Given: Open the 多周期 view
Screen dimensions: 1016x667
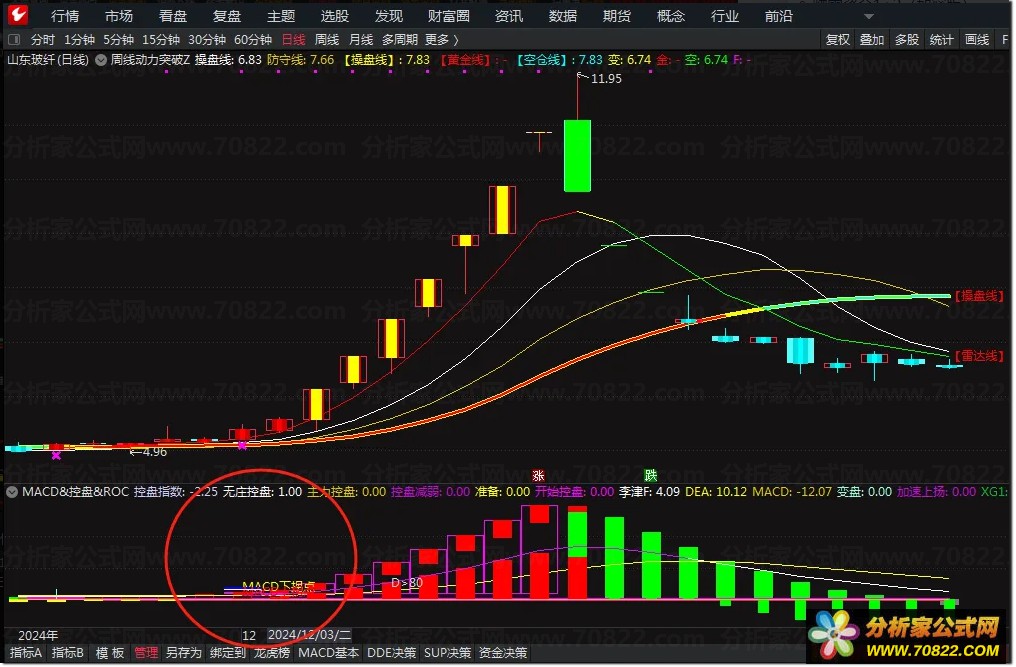Looking at the screenshot, I should click(400, 40).
